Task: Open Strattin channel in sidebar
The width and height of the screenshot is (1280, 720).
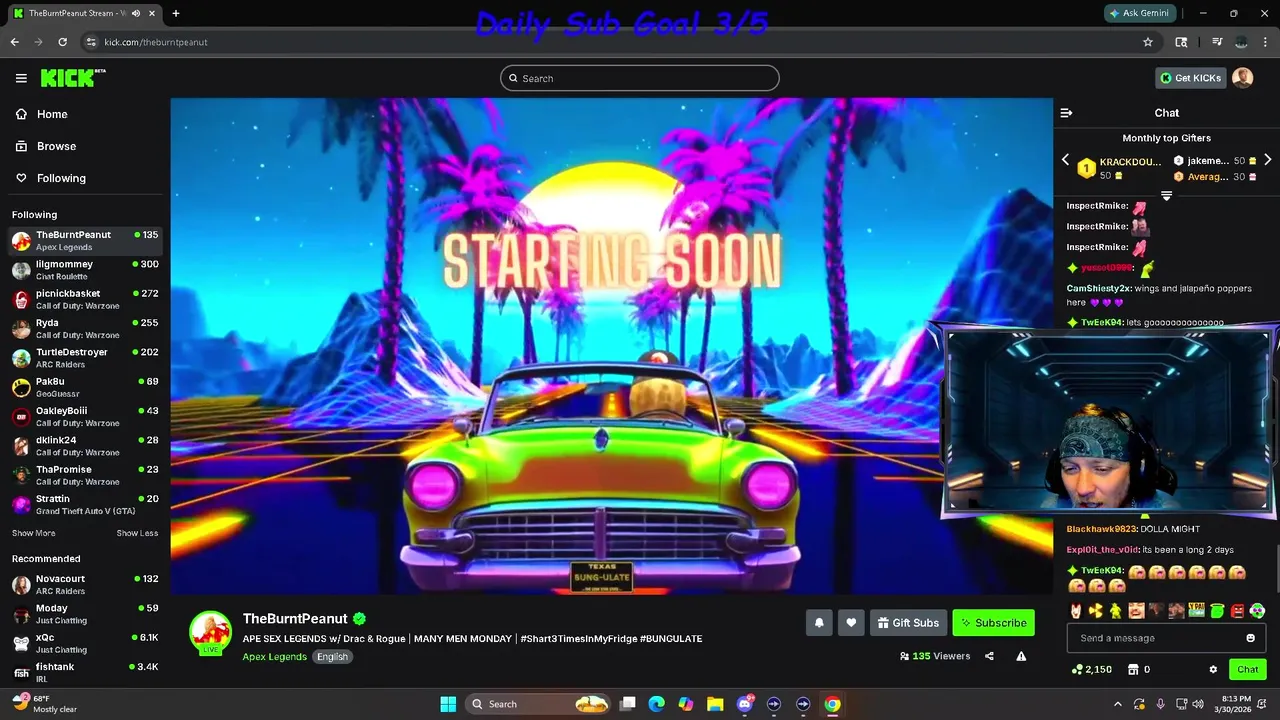Action: [85, 504]
